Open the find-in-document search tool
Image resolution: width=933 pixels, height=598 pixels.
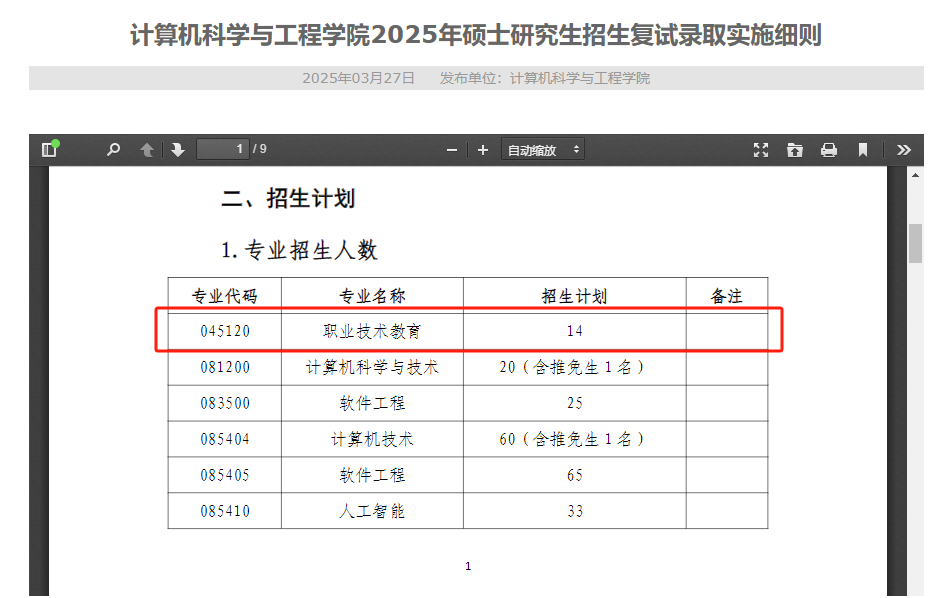click(113, 150)
